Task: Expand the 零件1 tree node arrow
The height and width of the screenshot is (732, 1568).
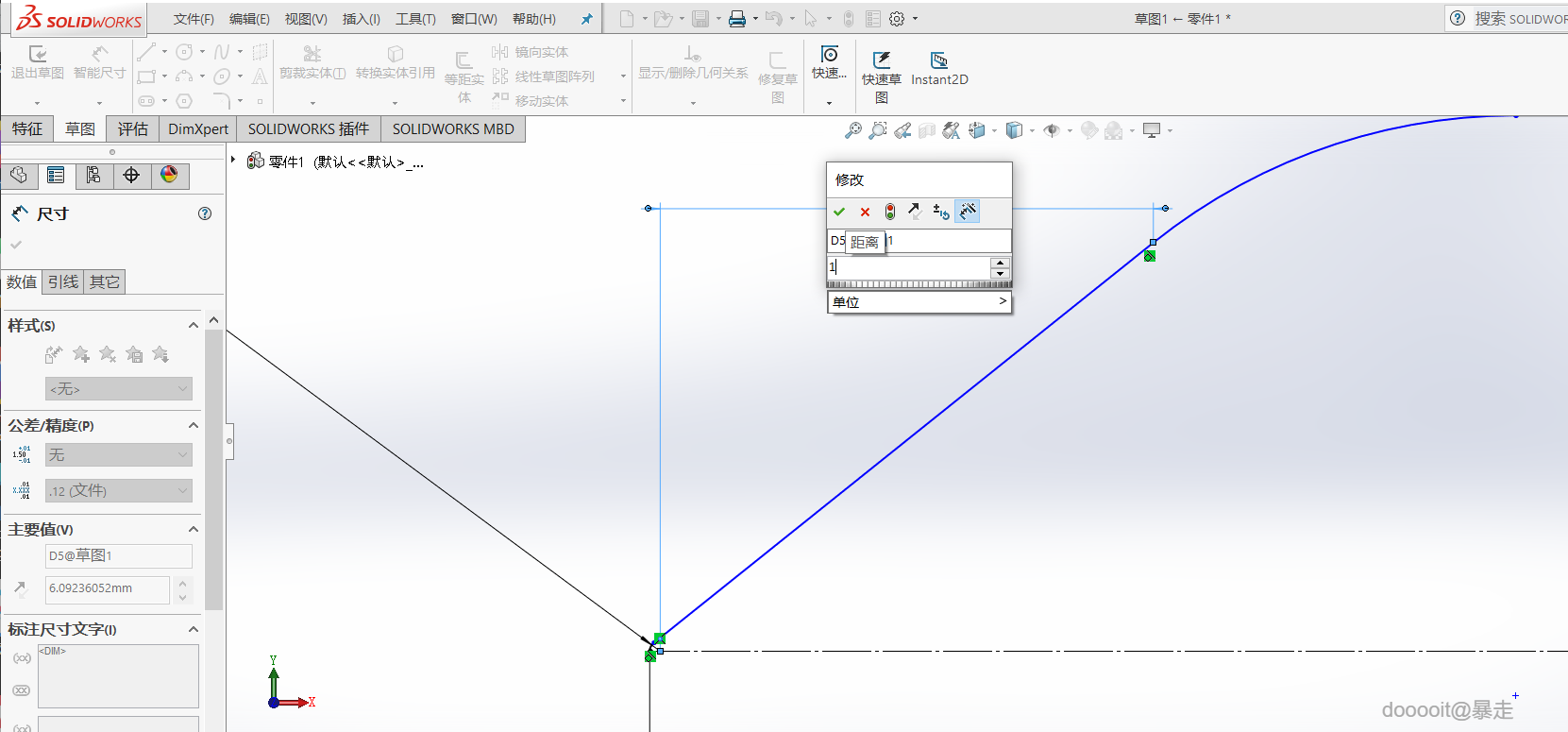Action: [x=233, y=160]
